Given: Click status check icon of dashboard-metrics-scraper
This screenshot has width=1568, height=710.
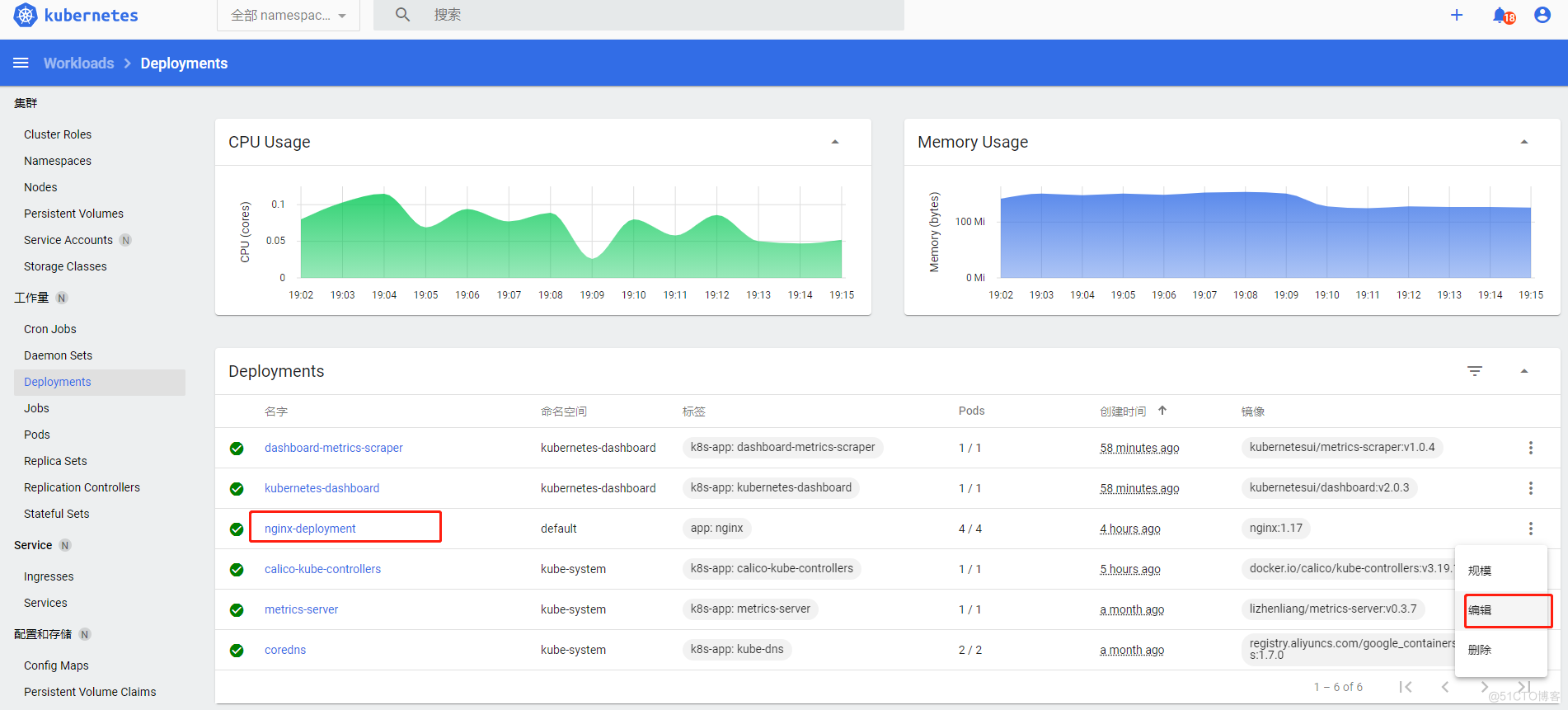Looking at the screenshot, I should coord(237,449).
